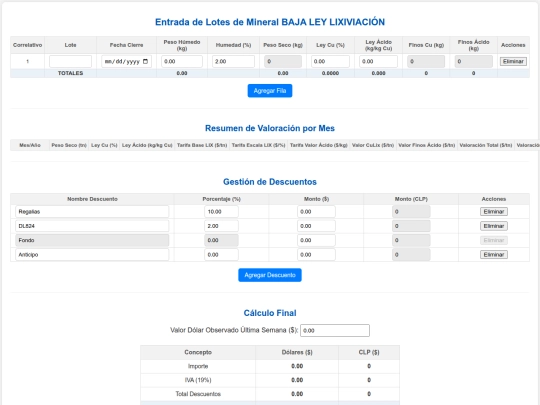540x405 pixels.
Task: Click the Anticipo percentage field
Action: click(x=221, y=255)
